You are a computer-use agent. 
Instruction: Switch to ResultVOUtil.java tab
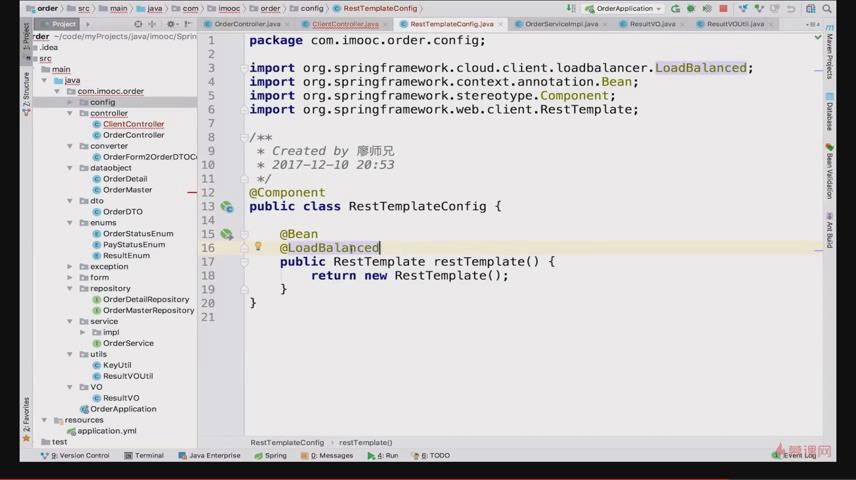[735, 24]
